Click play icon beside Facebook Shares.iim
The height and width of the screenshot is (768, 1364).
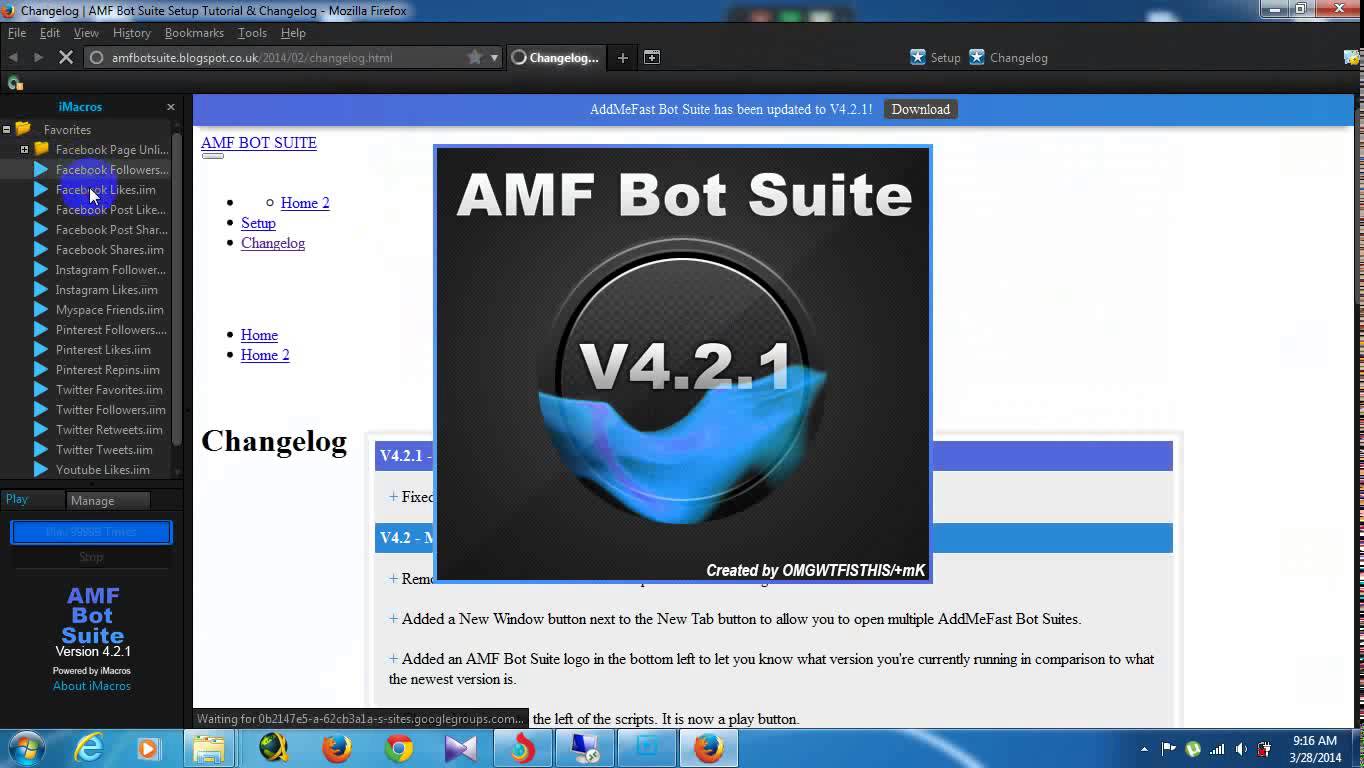coord(41,250)
